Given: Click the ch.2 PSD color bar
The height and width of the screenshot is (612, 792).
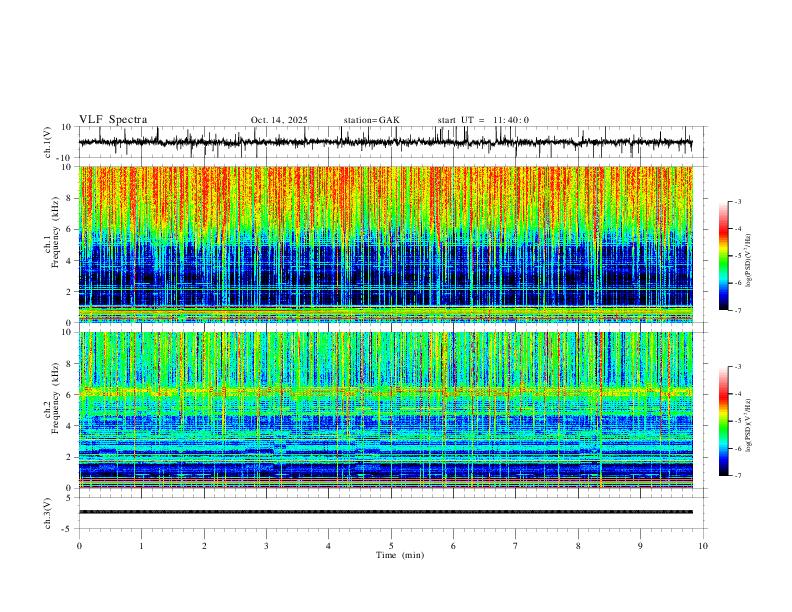Looking at the screenshot, I should click(723, 421).
